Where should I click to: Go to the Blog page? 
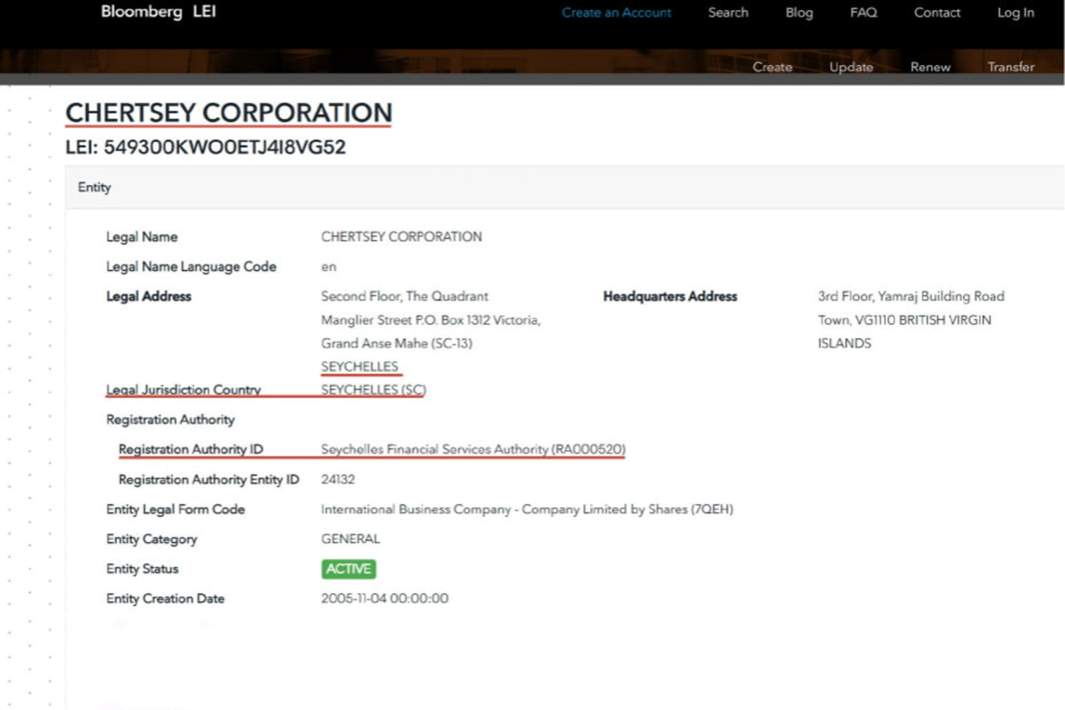(799, 13)
